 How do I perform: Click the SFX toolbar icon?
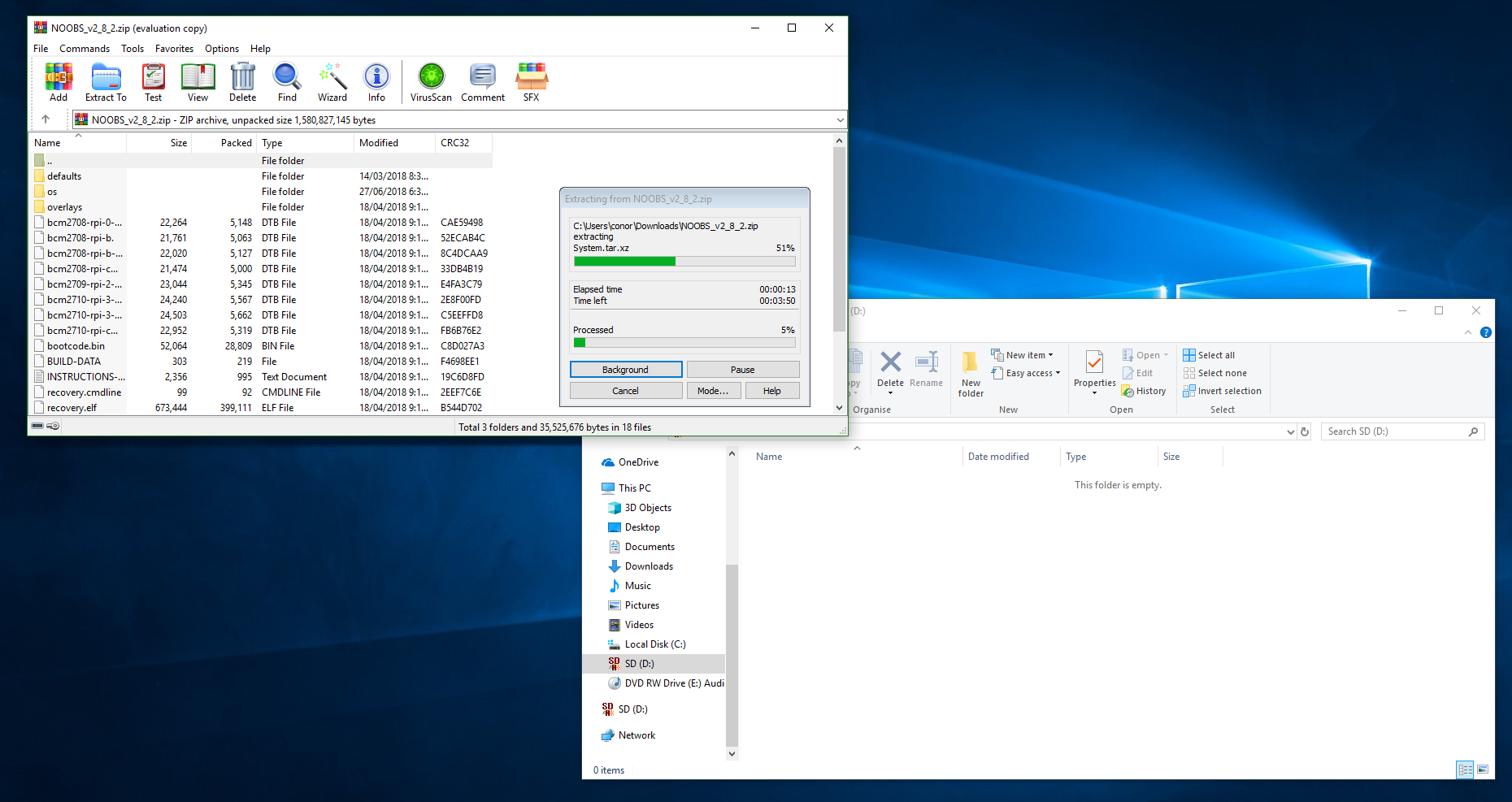tap(531, 82)
